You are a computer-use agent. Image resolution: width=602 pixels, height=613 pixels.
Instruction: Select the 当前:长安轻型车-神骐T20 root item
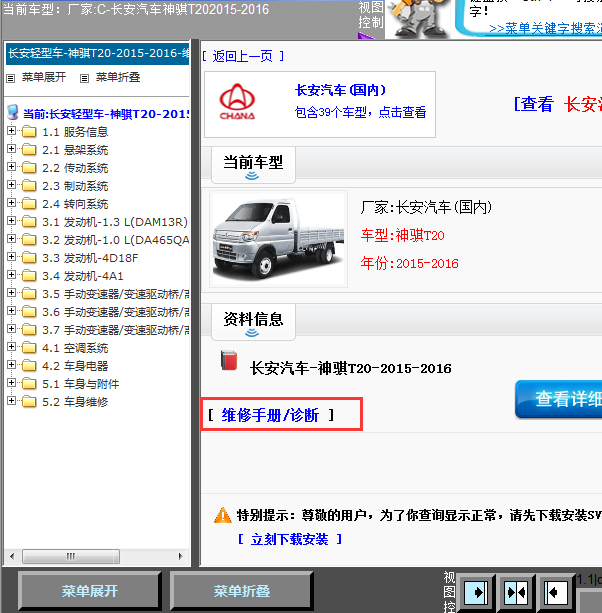(106, 114)
